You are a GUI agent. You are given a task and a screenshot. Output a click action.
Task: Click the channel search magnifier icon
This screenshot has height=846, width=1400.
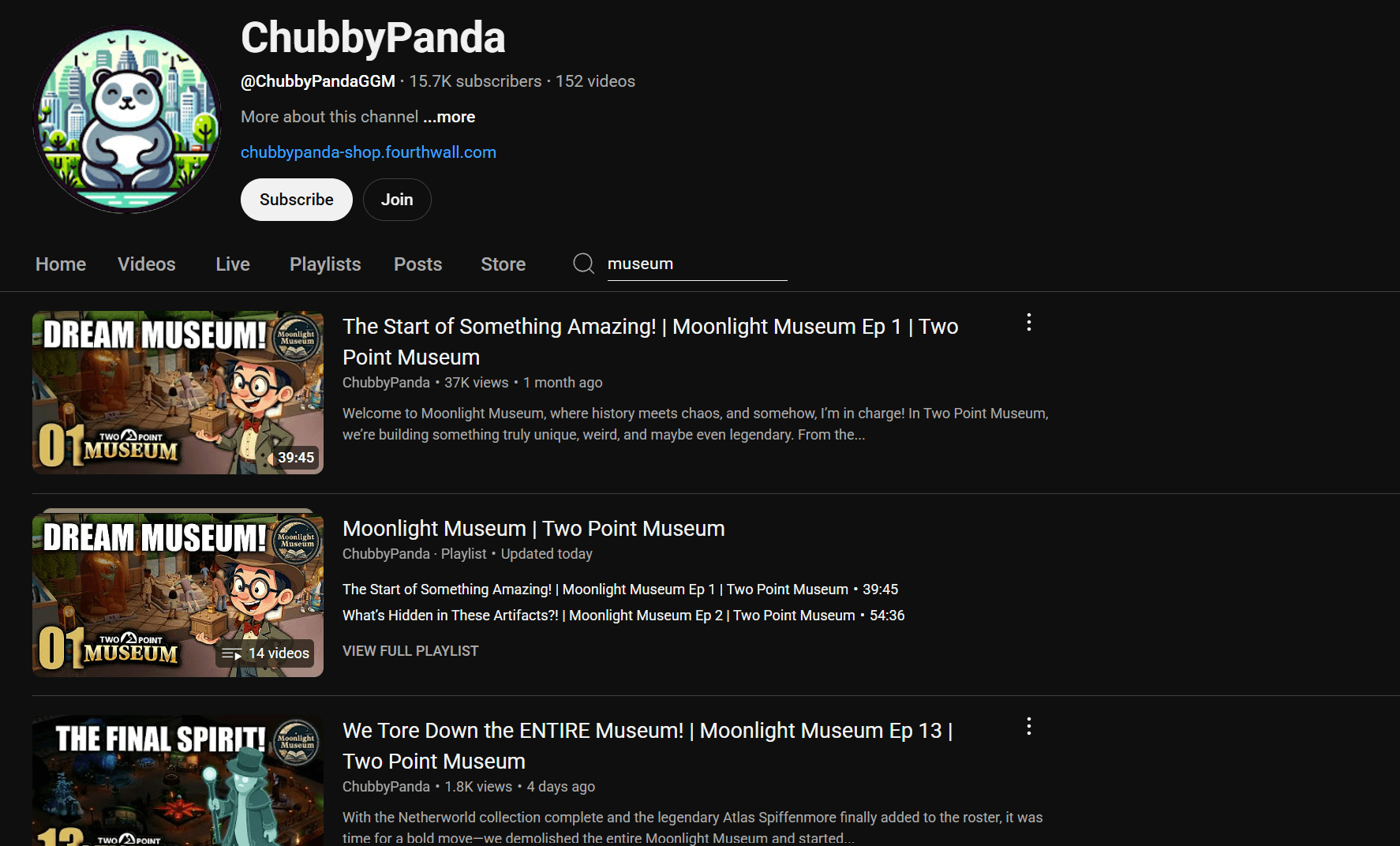583,264
